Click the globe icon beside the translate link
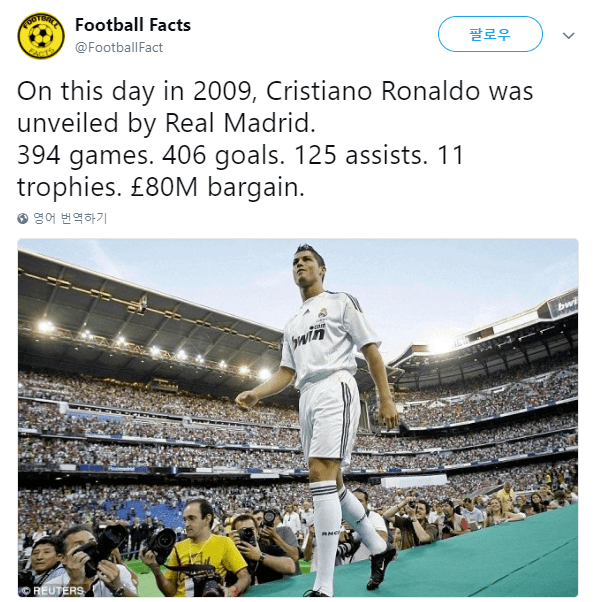The height and width of the screenshot is (602, 598). [x=23, y=218]
